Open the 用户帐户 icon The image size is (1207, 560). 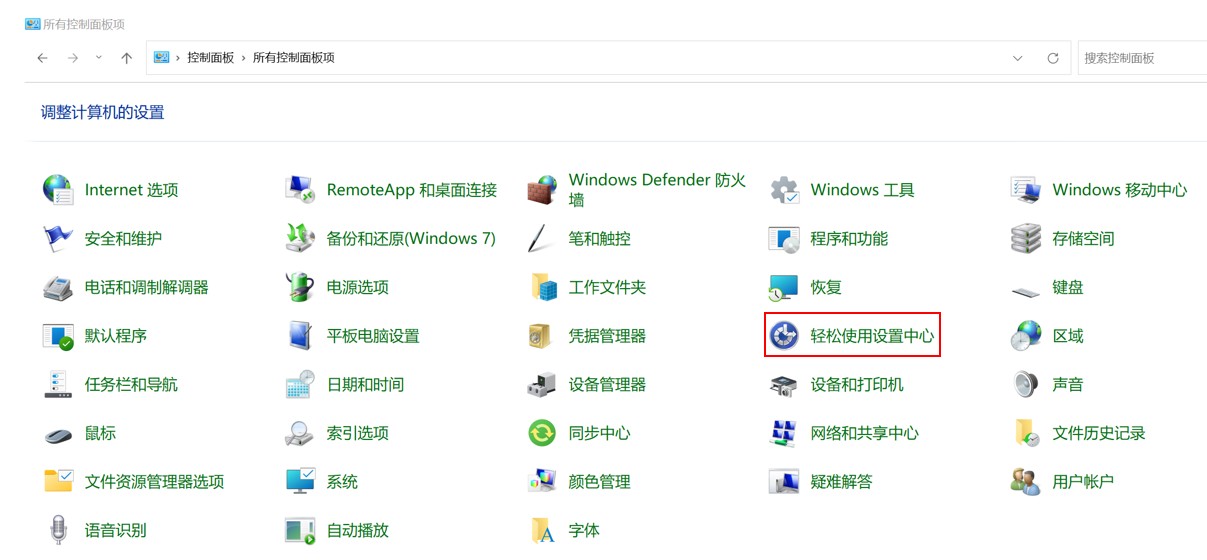(1026, 481)
